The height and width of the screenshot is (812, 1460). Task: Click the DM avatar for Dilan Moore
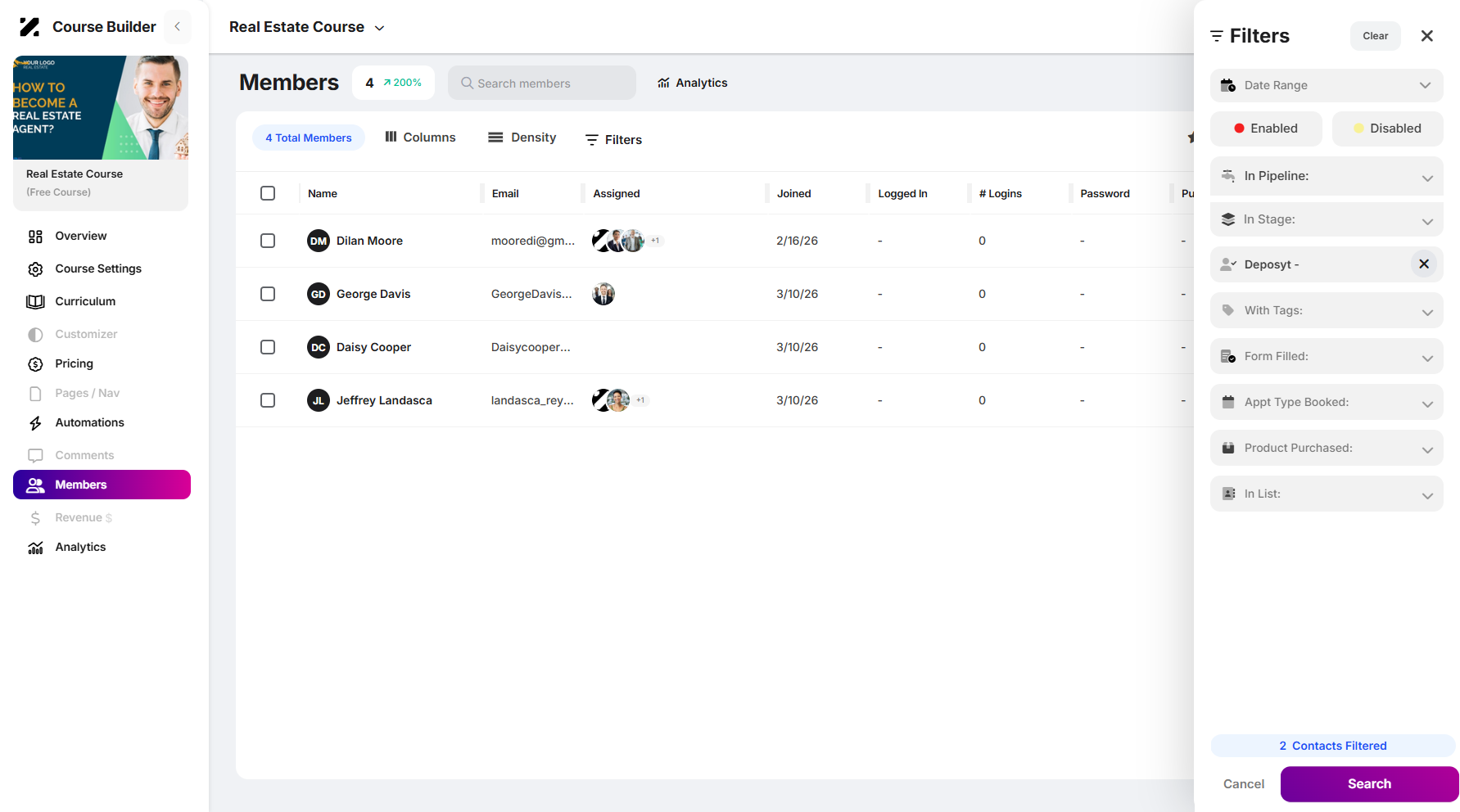tap(319, 241)
